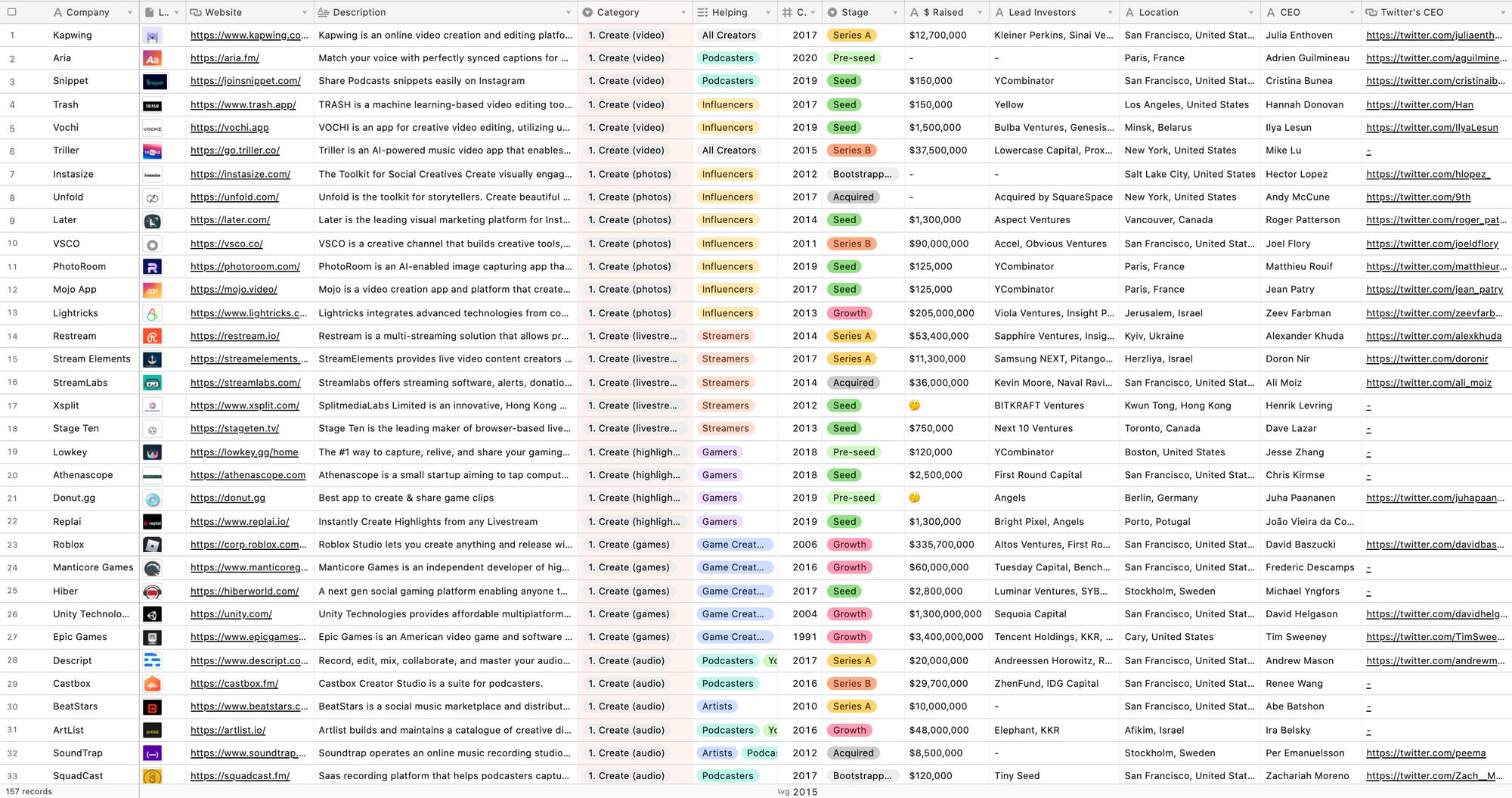
Task: Open the unity.com website link
Action: (x=231, y=614)
